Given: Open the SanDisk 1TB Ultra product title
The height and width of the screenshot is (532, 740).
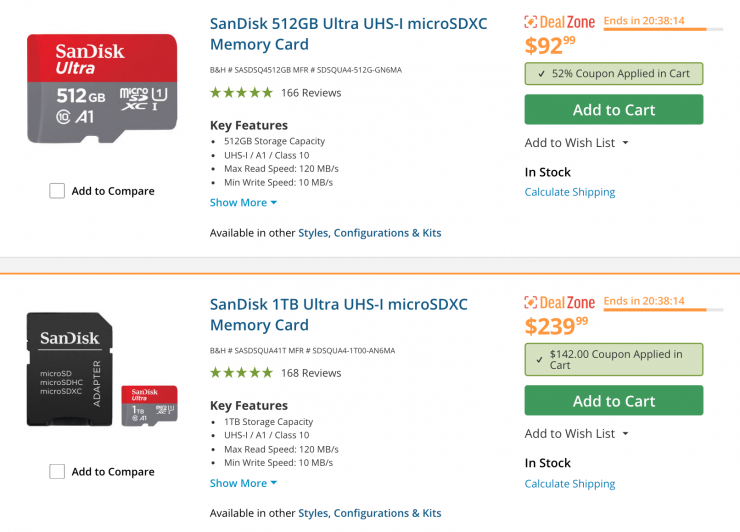Looking at the screenshot, I should tap(338, 314).
